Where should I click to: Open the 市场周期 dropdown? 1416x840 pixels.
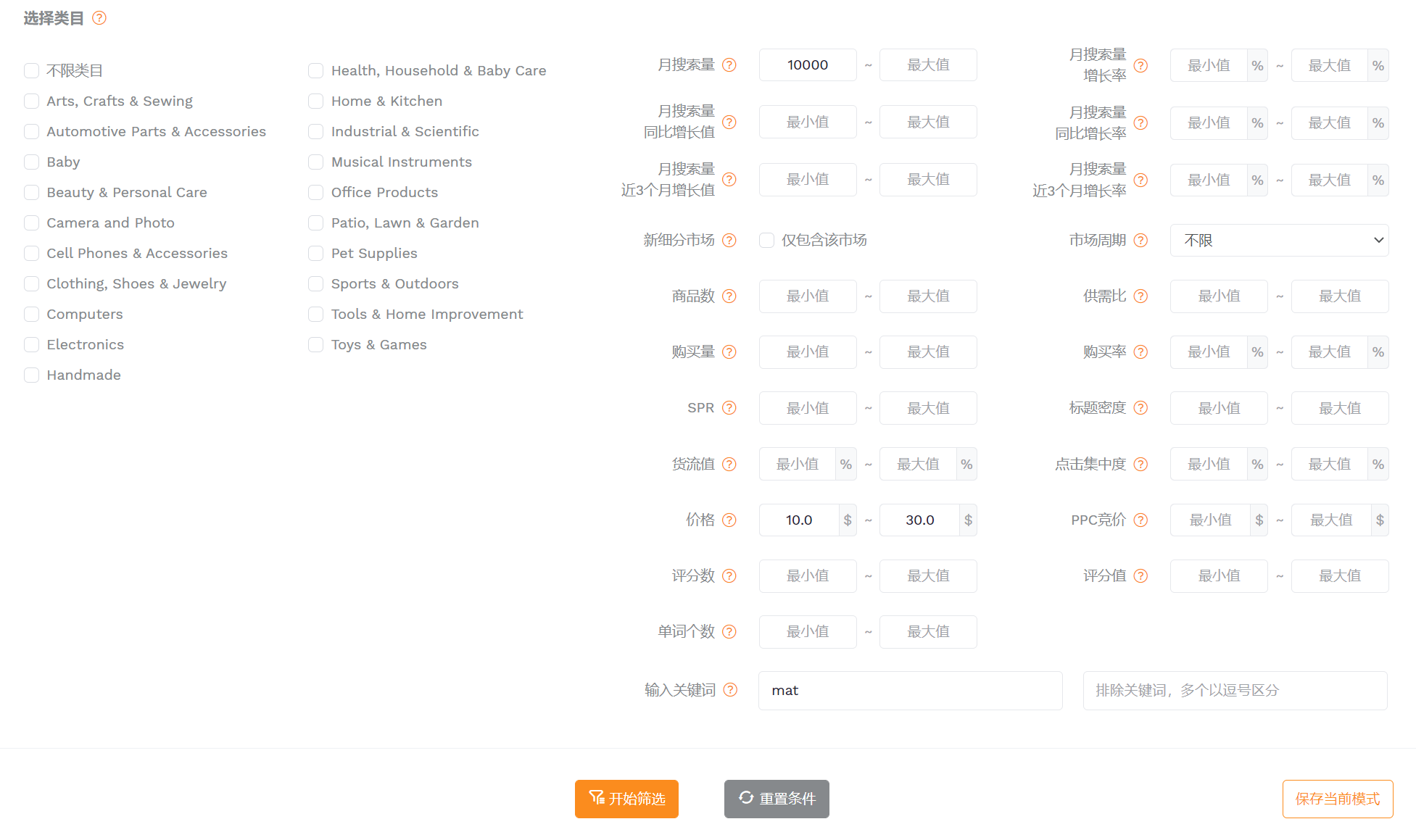click(x=1279, y=241)
